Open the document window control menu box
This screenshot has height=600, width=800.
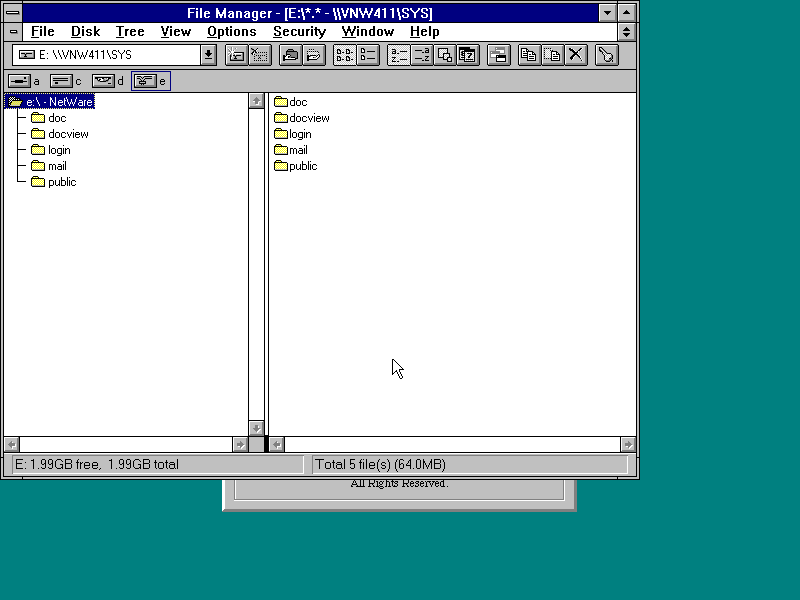13,32
